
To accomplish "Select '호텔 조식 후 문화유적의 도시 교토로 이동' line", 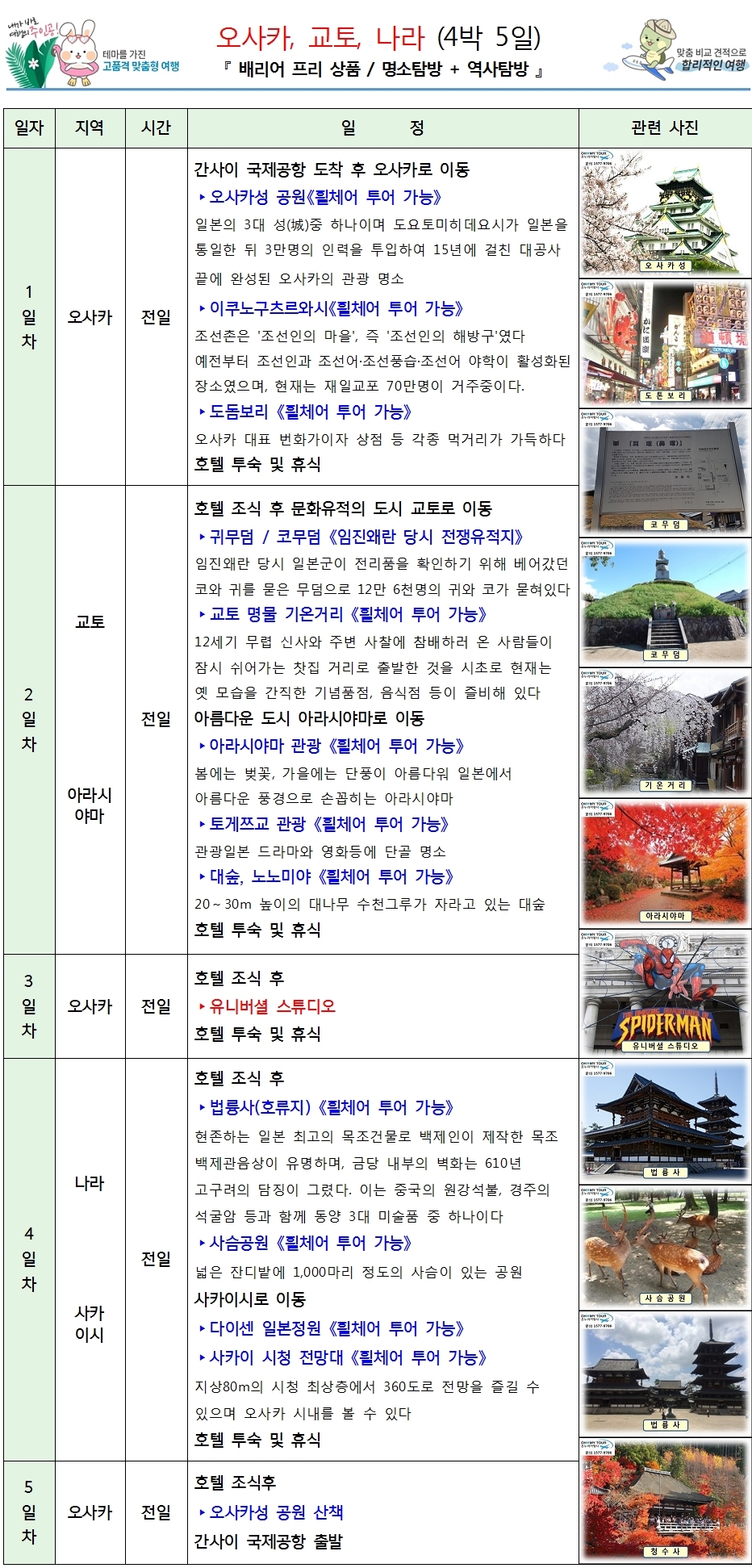I will point(343,508).
